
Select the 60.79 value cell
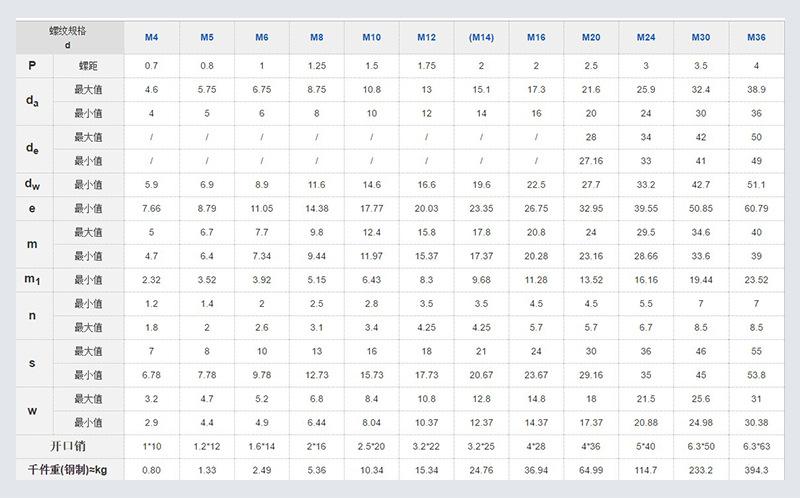click(756, 208)
